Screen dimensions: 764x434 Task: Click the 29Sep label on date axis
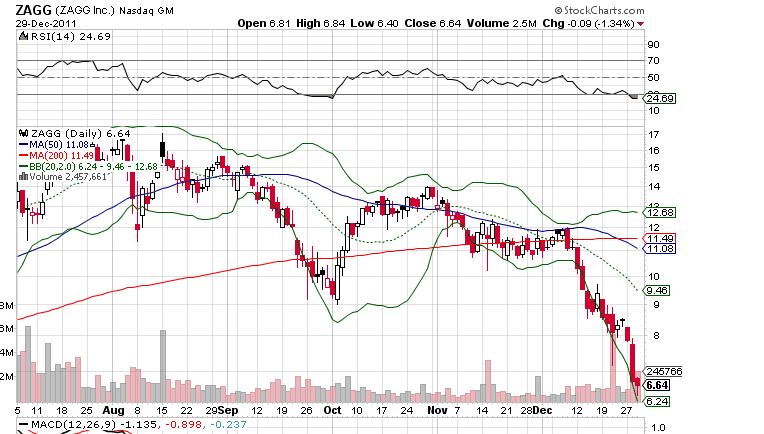tap(222, 410)
